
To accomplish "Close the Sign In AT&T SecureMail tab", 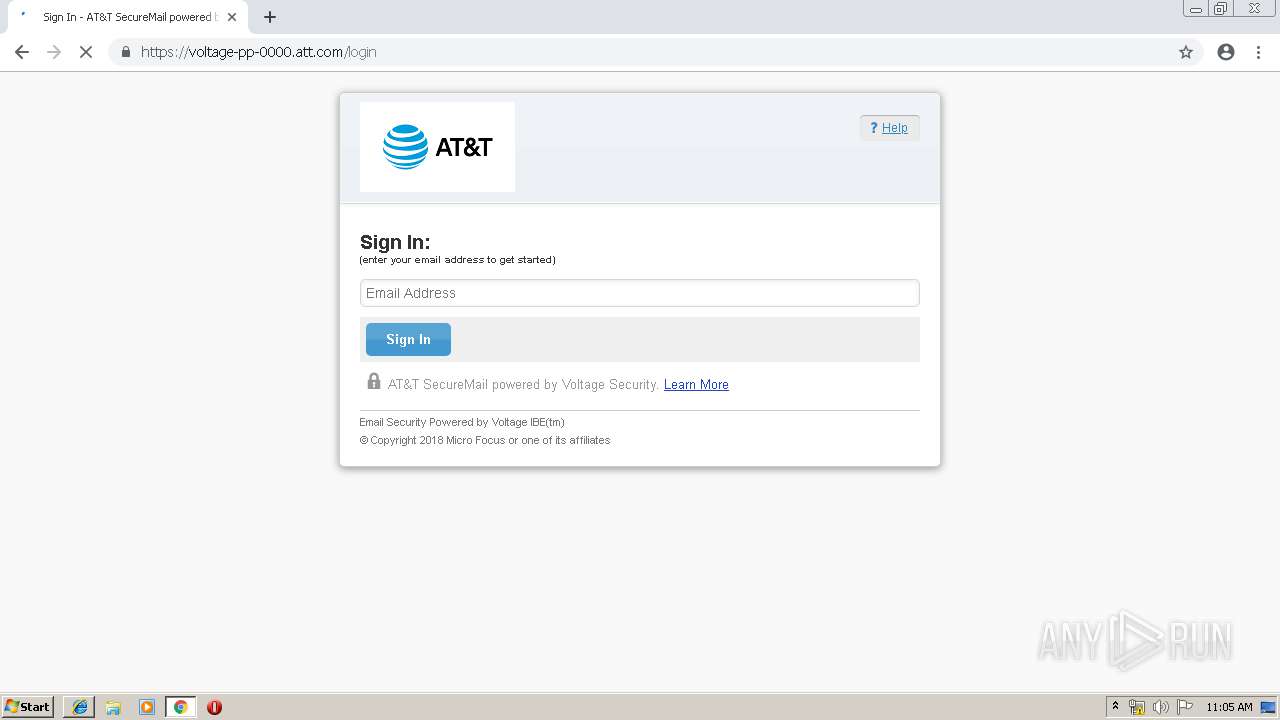I will (232, 17).
